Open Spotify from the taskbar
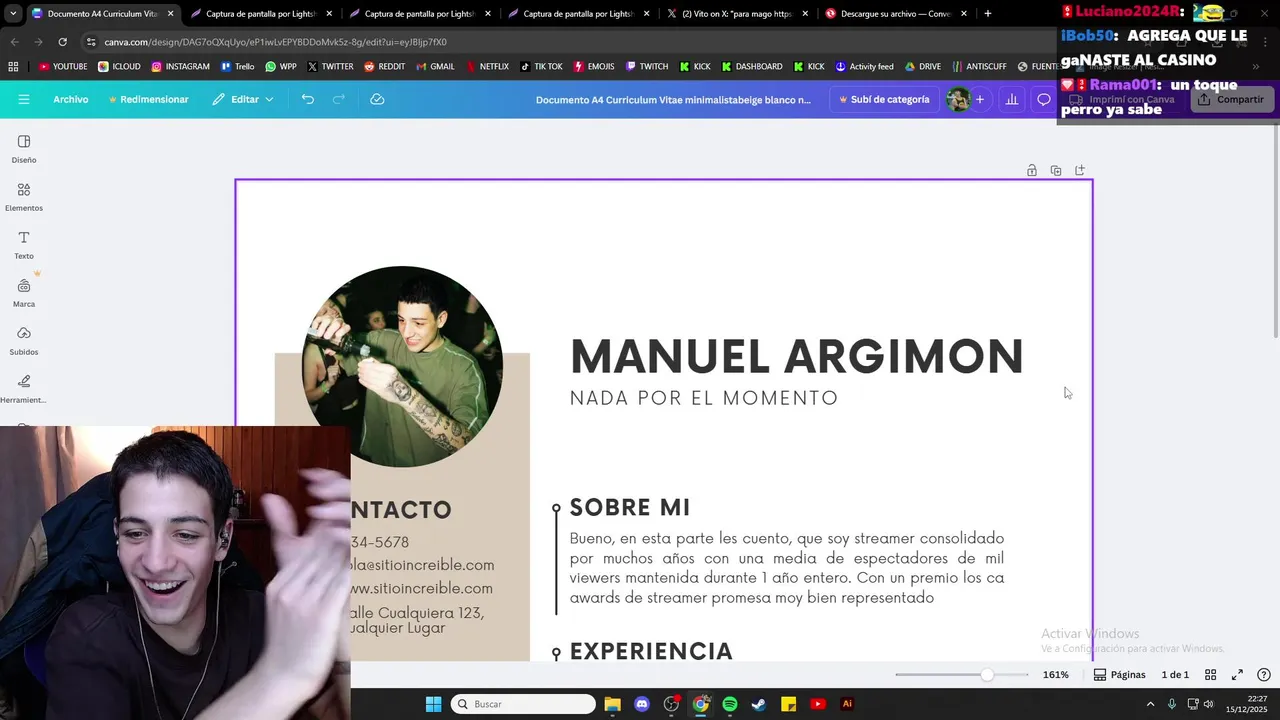Image resolution: width=1280 pixels, height=720 pixels. [730, 704]
